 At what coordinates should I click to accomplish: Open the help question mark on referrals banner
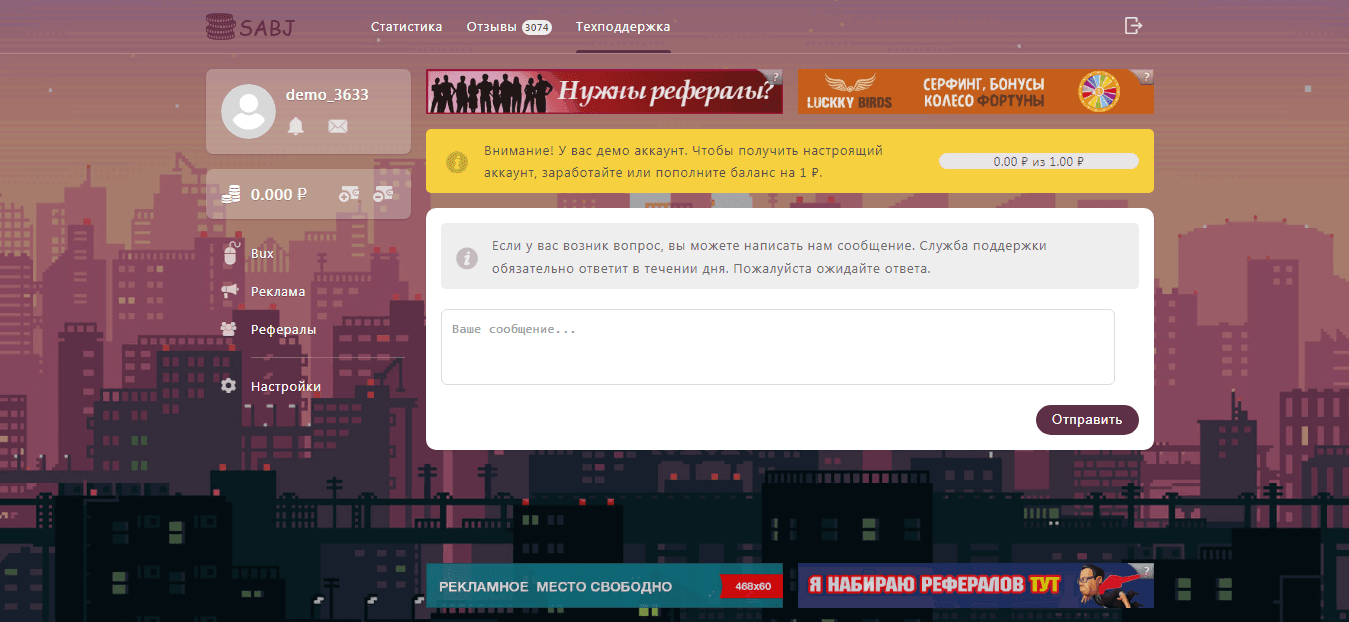tap(777, 75)
